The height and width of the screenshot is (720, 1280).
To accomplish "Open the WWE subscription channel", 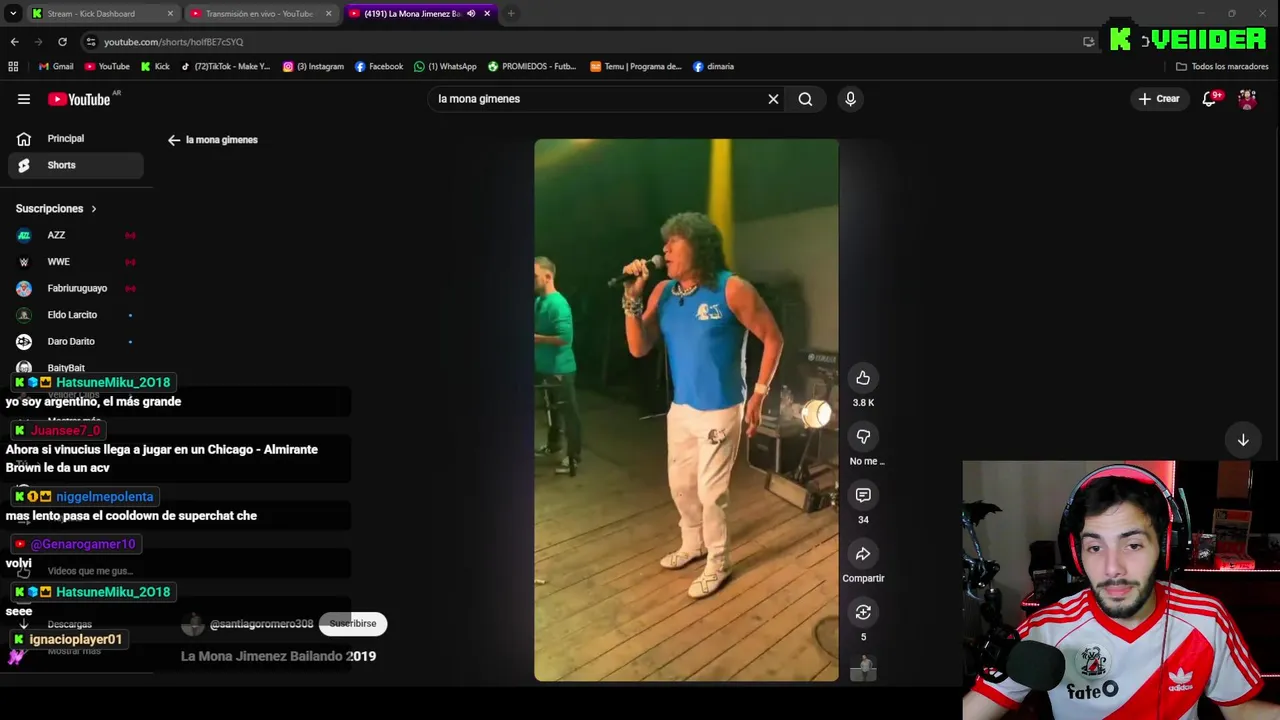I will click(x=76, y=262).
